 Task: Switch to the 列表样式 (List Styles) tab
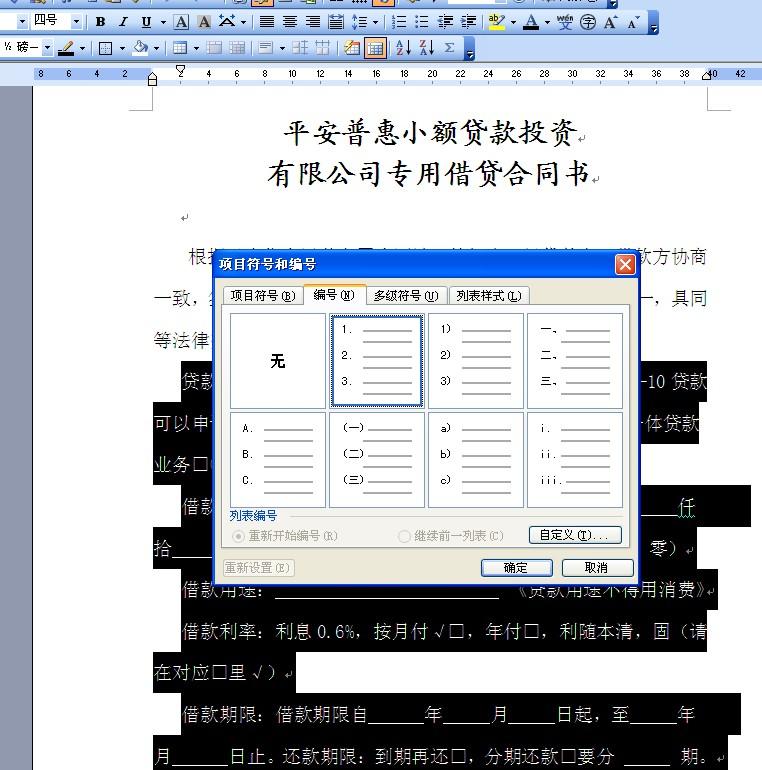tap(489, 296)
